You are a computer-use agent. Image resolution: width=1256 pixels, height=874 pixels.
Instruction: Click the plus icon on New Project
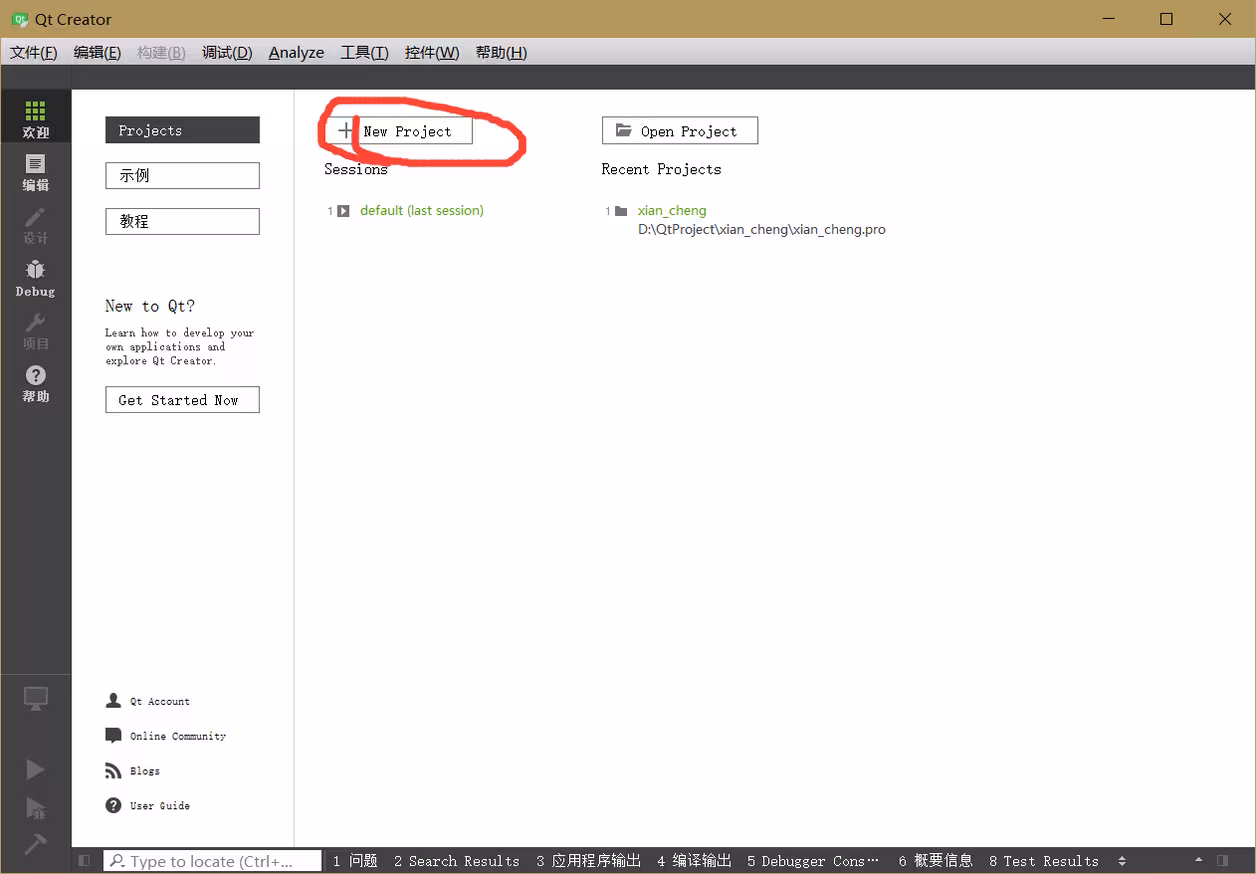[345, 130]
